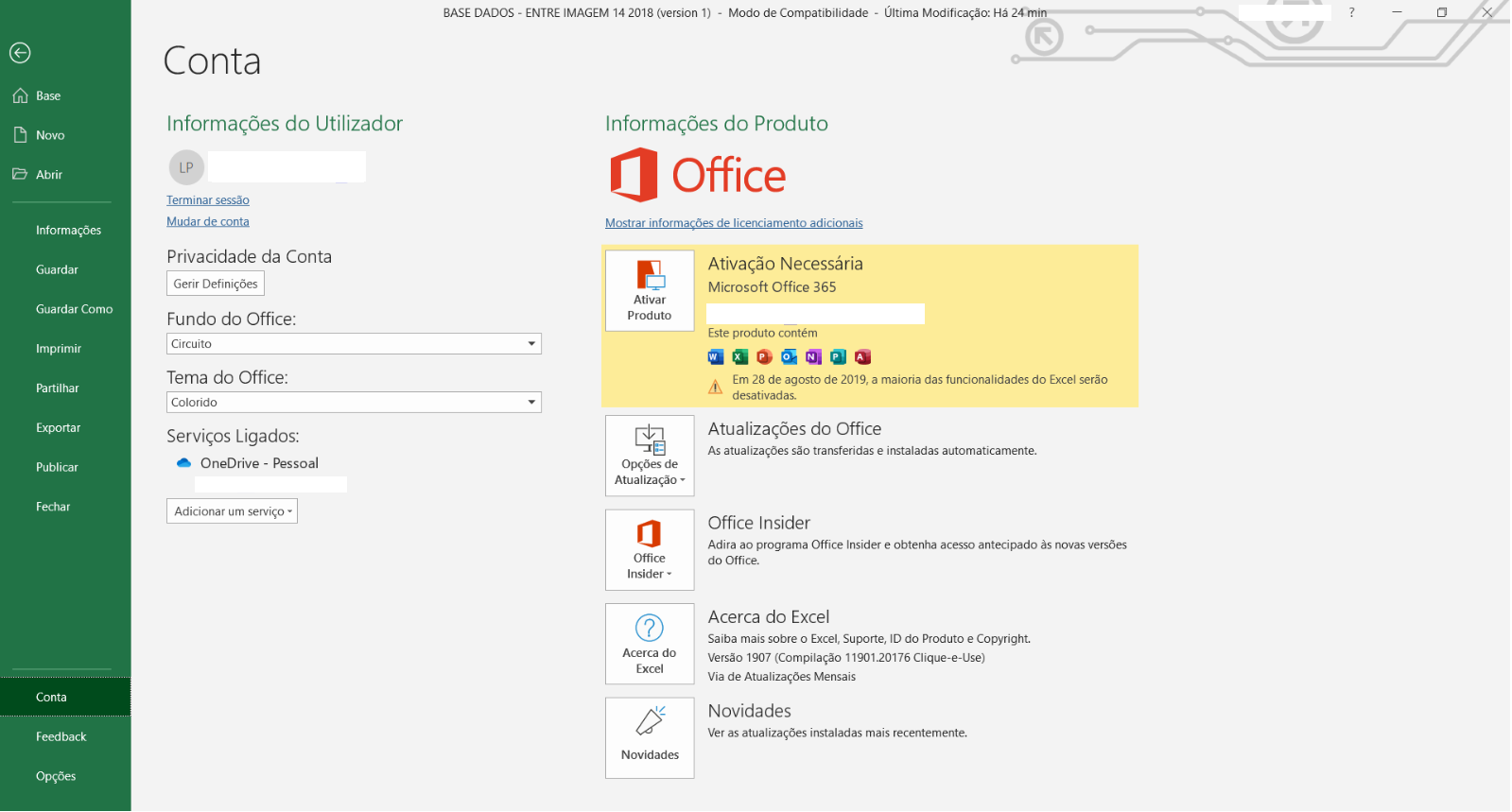Click the "Atualizações do Office" heading

coord(795,429)
